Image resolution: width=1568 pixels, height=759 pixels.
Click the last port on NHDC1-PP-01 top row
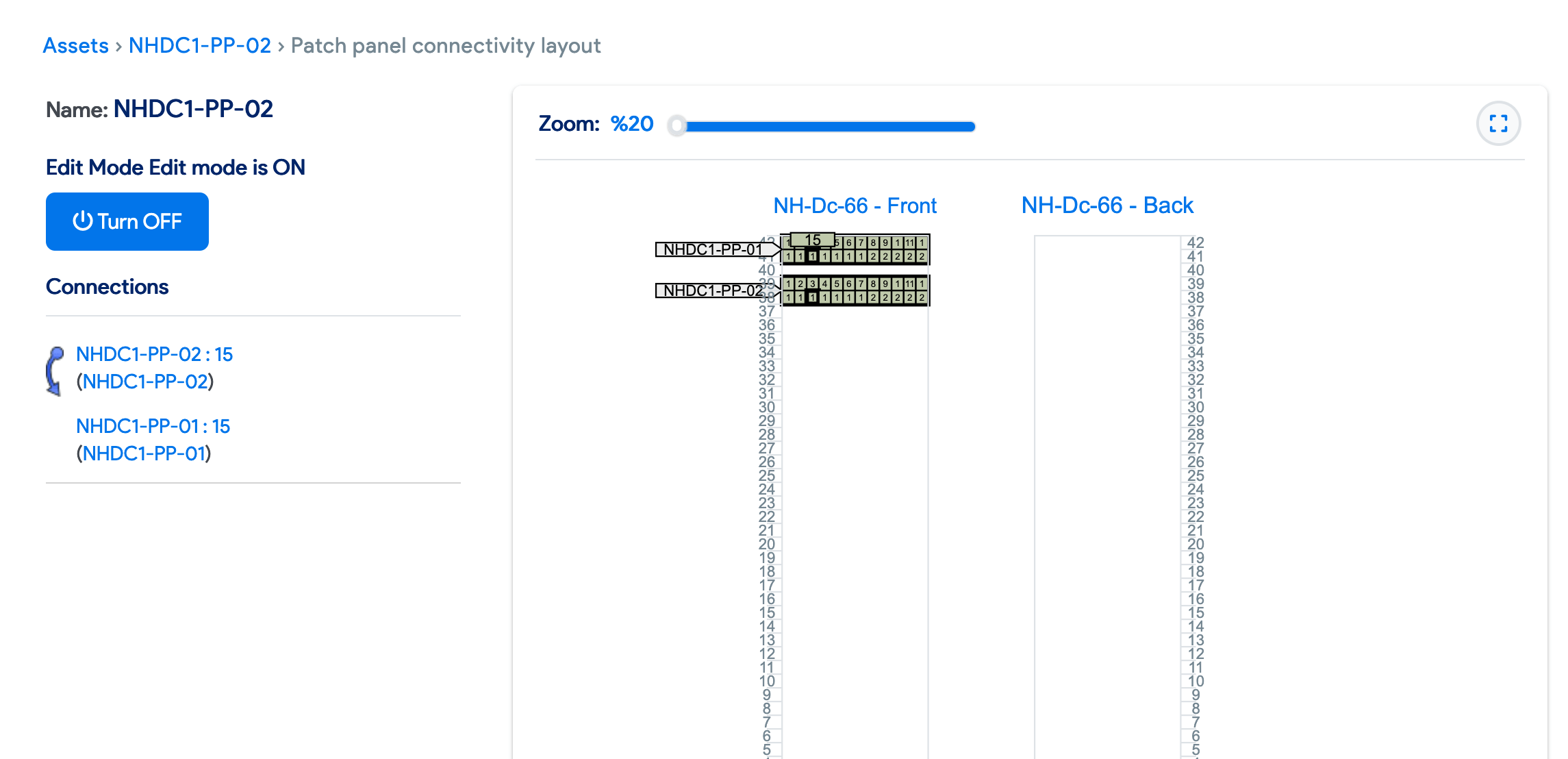[922, 242]
